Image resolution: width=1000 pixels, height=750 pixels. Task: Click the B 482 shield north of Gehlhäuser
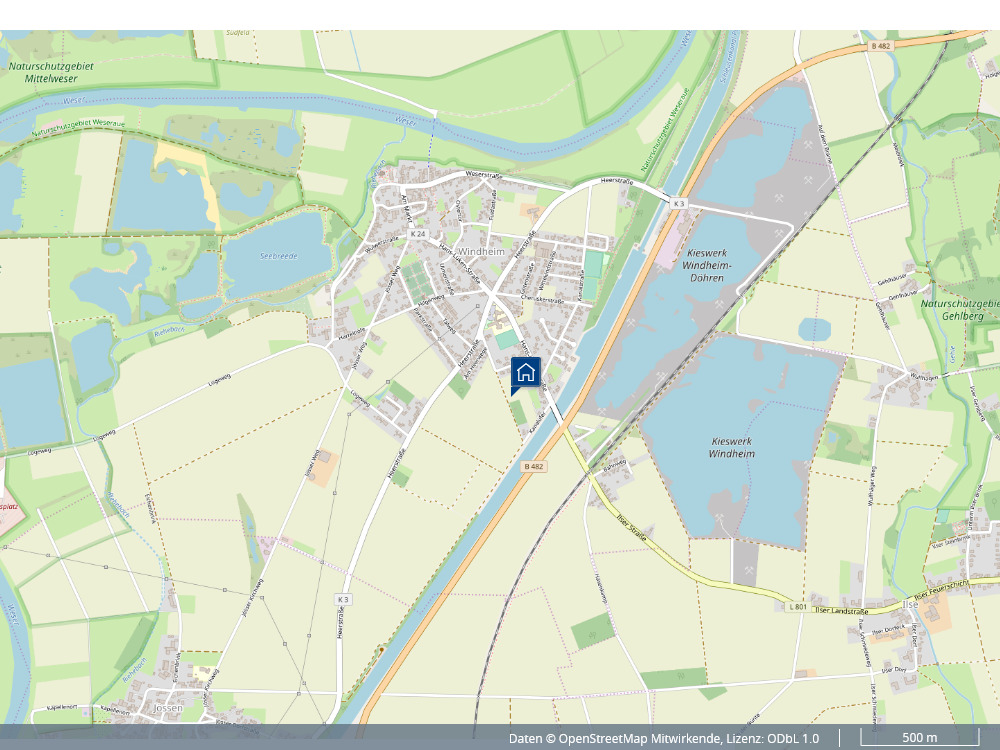(x=880, y=46)
